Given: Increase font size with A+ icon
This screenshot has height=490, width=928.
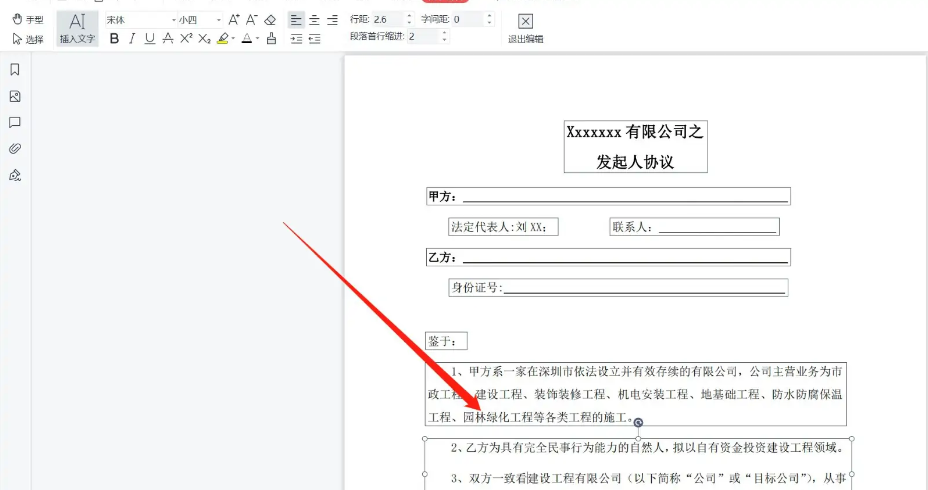Looking at the screenshot, I should 234,19.
